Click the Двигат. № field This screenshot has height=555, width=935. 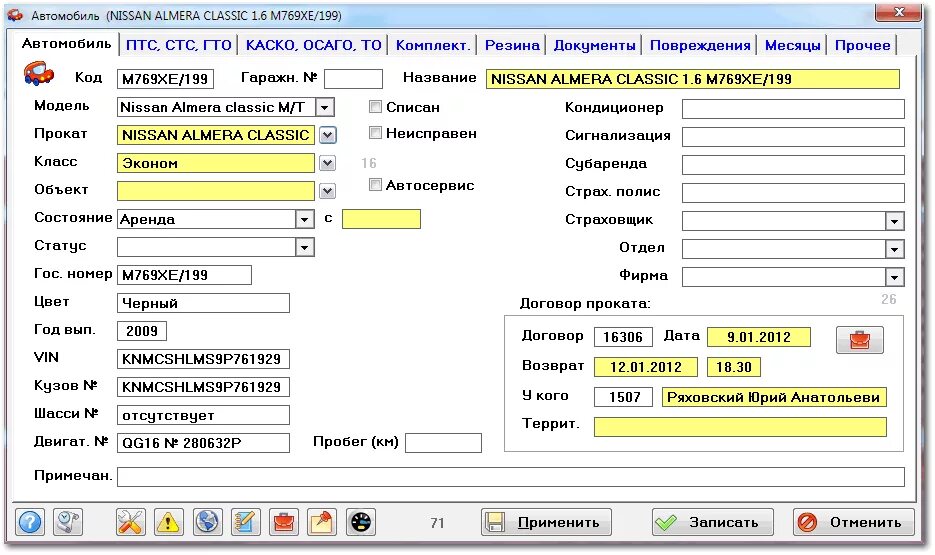point(203,443)
